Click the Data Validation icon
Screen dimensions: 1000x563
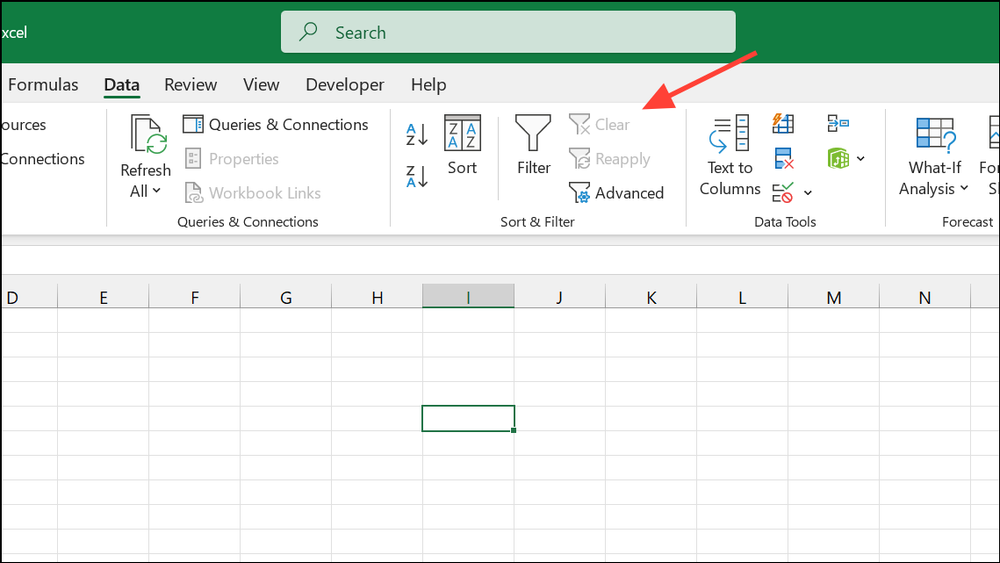click(783, 193)
